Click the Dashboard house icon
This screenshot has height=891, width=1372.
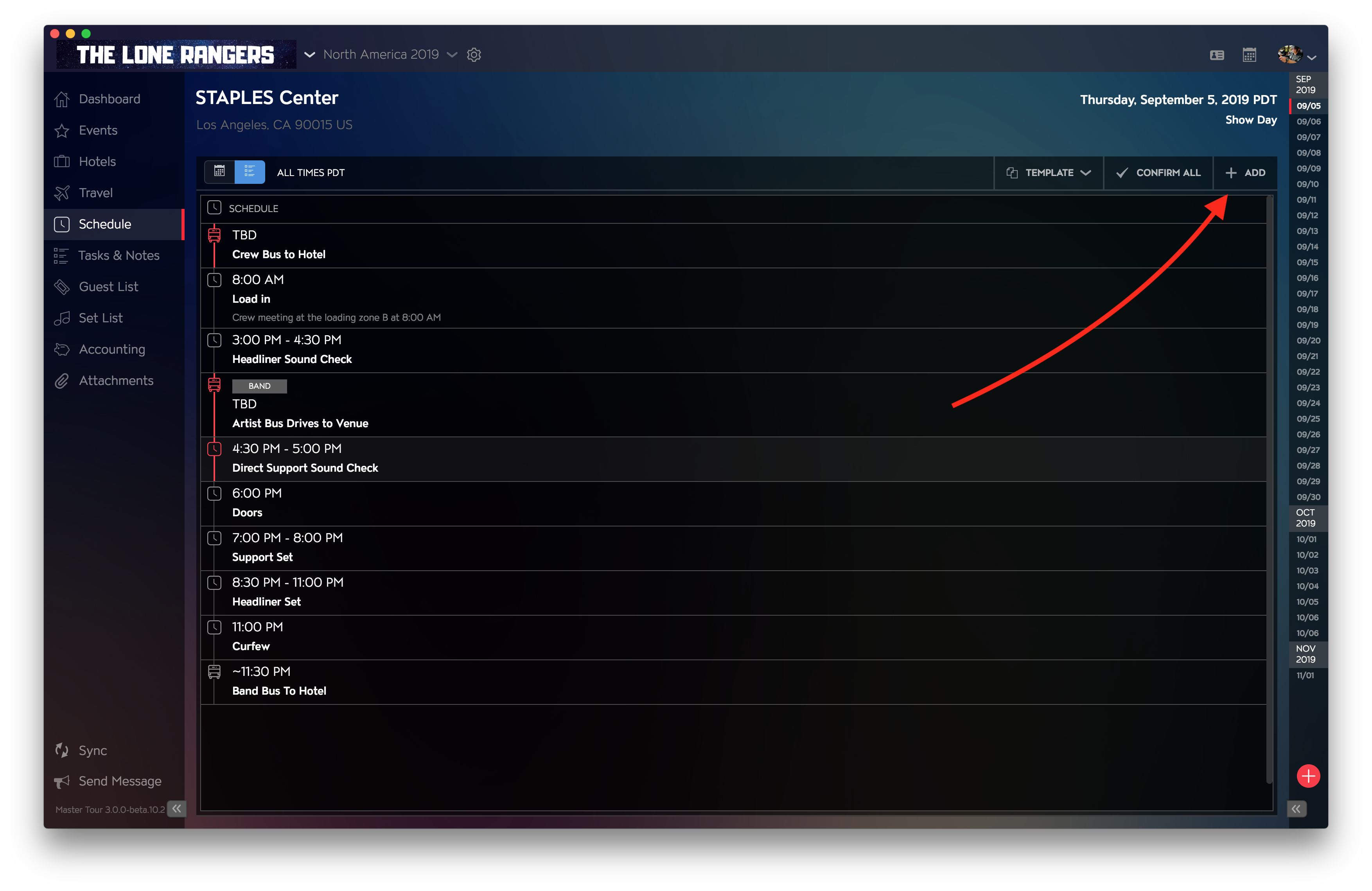click(x=62, y=99)
